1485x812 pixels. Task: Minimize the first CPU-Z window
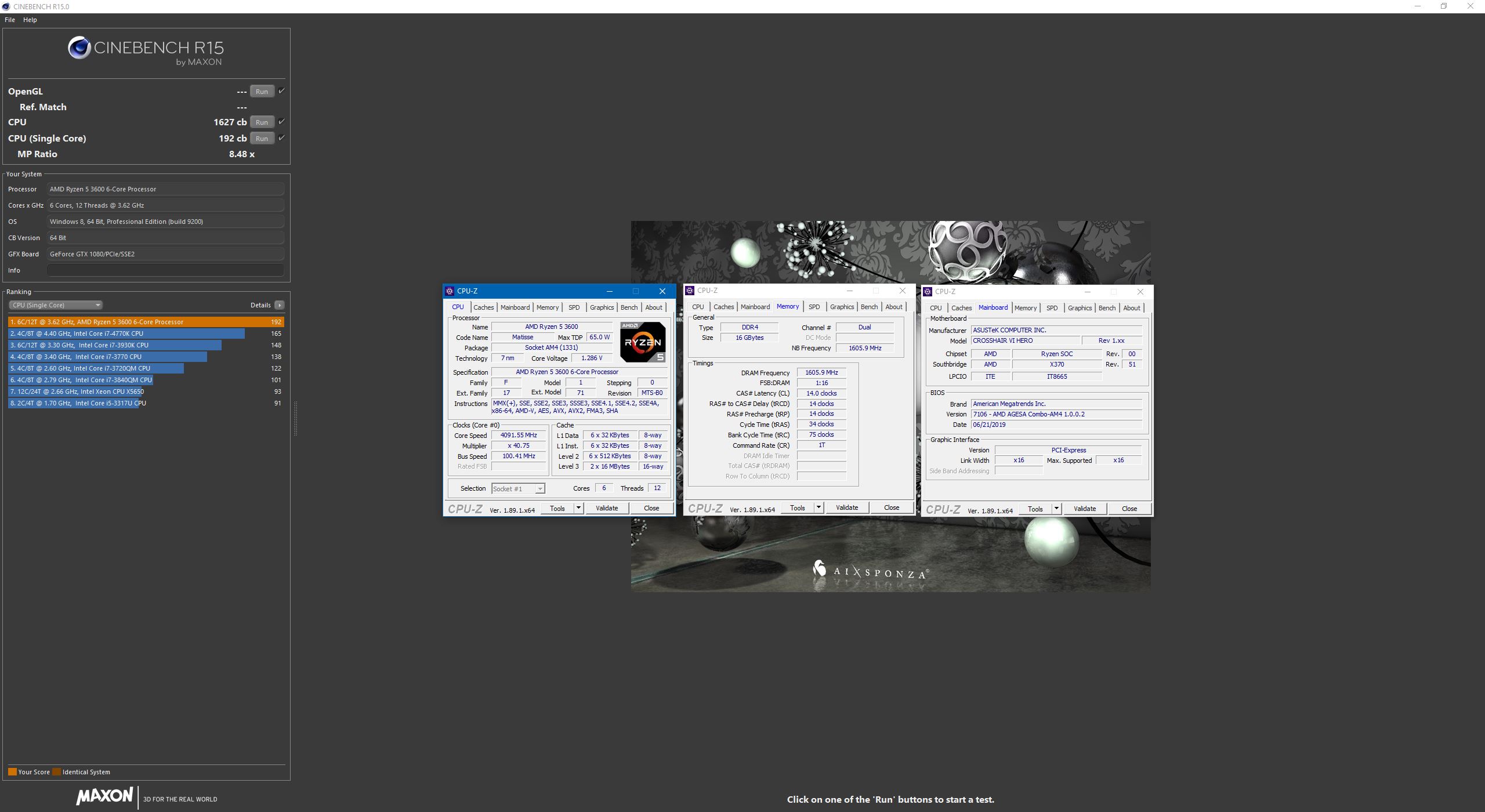(x=609, y=291)
